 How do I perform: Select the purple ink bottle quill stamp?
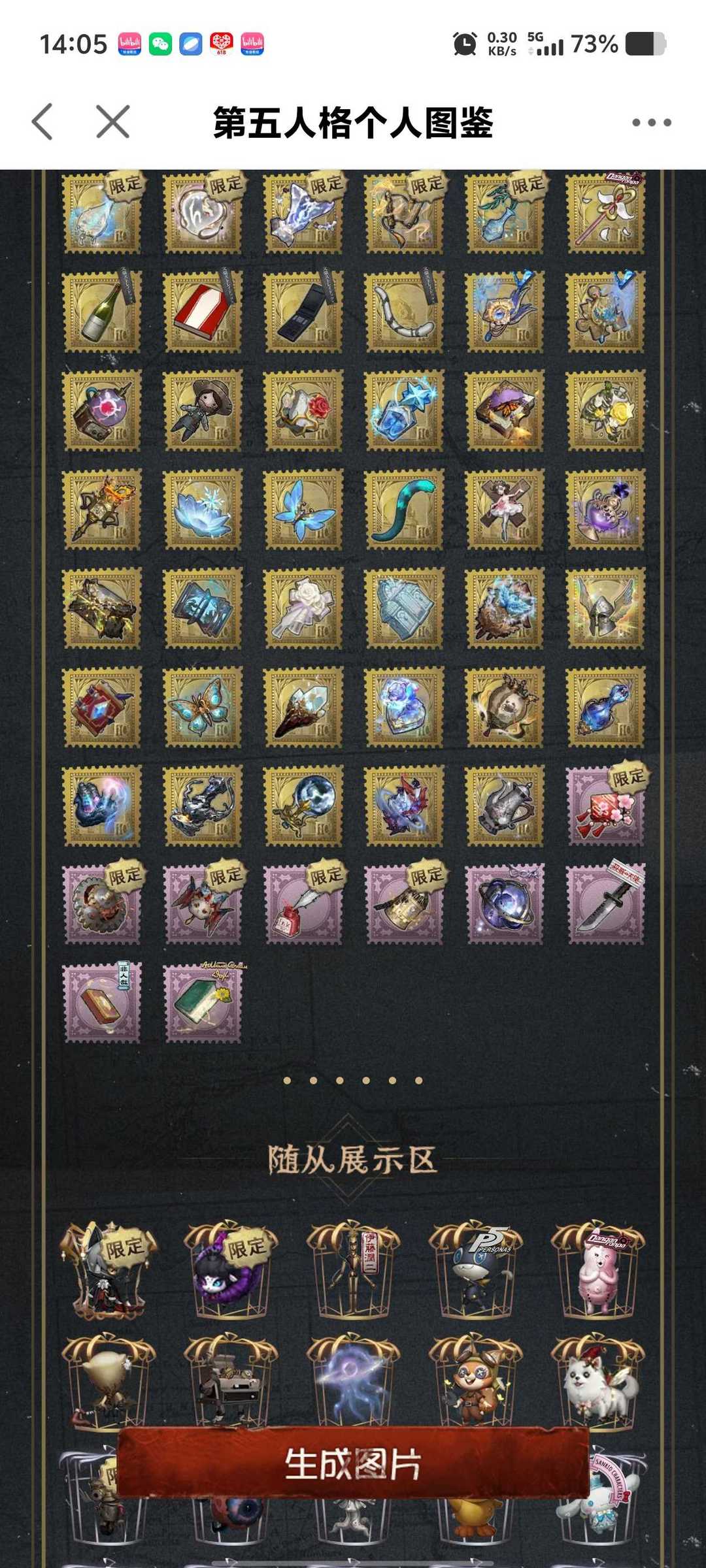coord(303,905)
